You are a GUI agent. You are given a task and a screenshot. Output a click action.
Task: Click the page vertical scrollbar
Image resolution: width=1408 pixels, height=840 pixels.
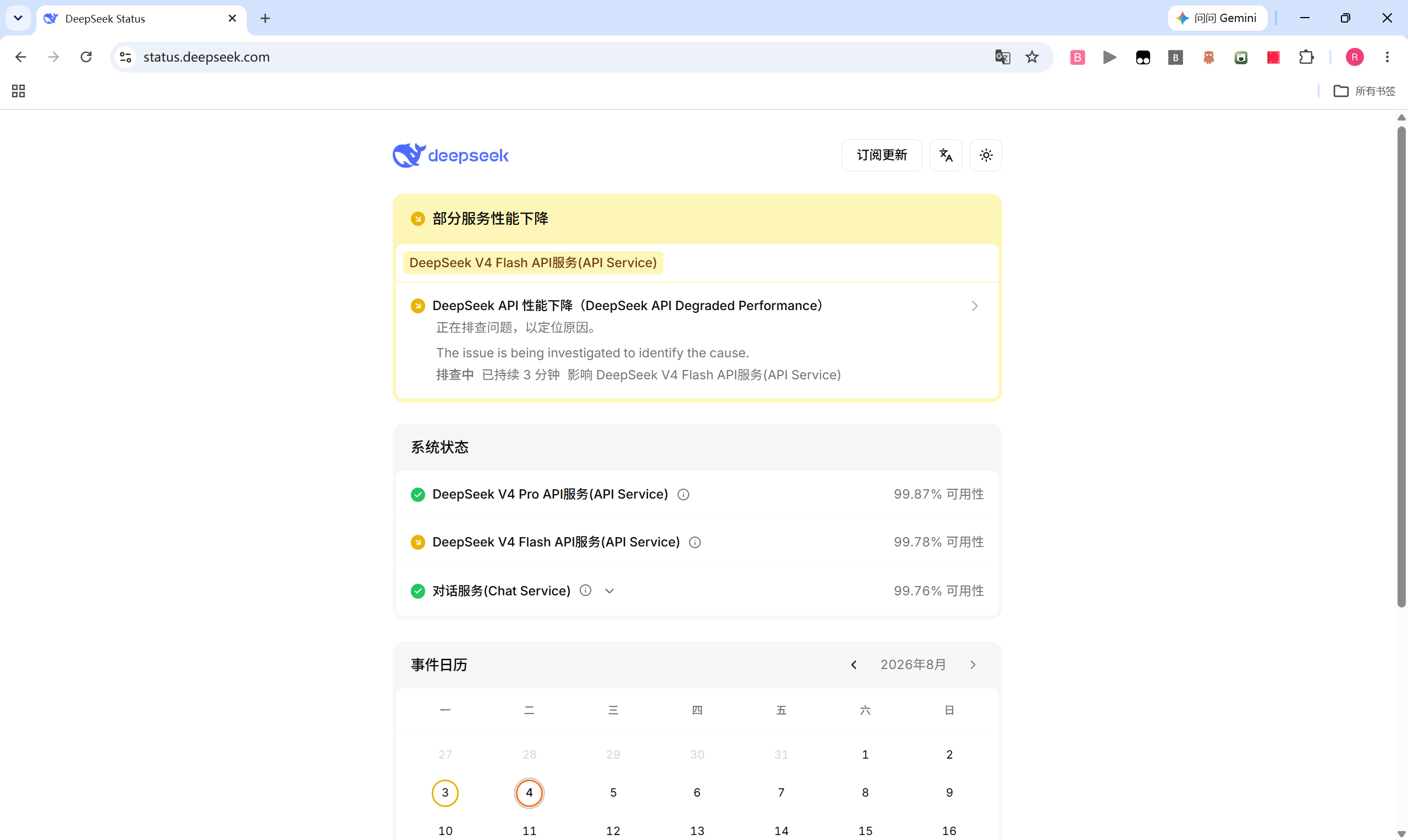click(x=1401, y=367)
